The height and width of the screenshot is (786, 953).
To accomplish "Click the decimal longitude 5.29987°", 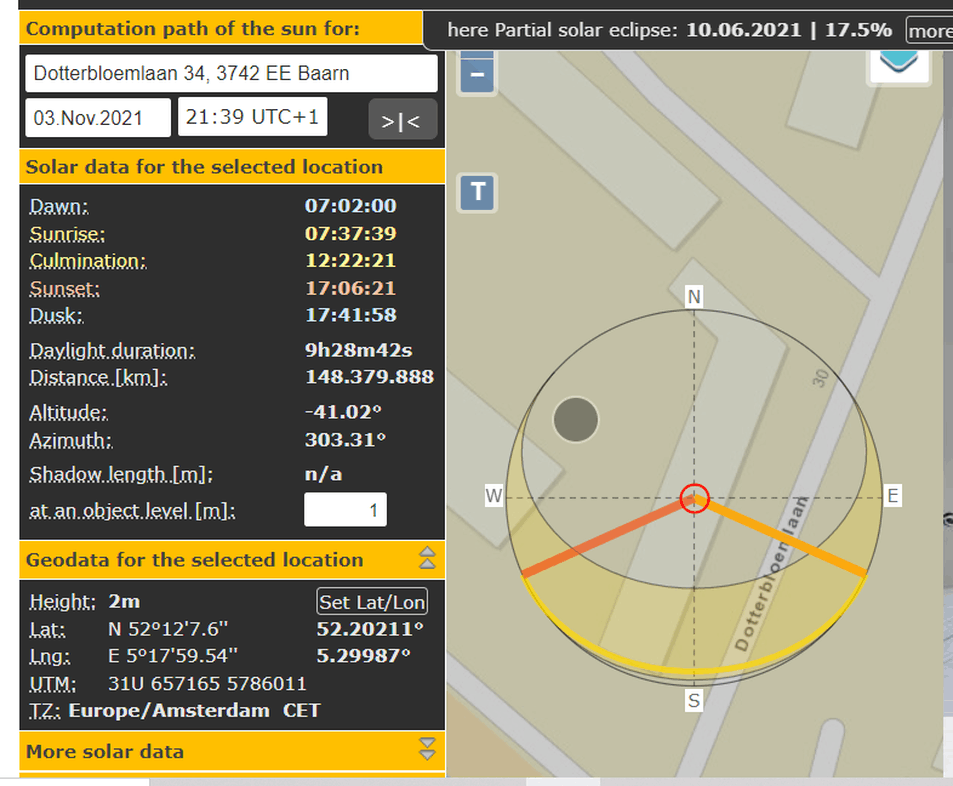I will pyautogui.click(x=363, y=656).
